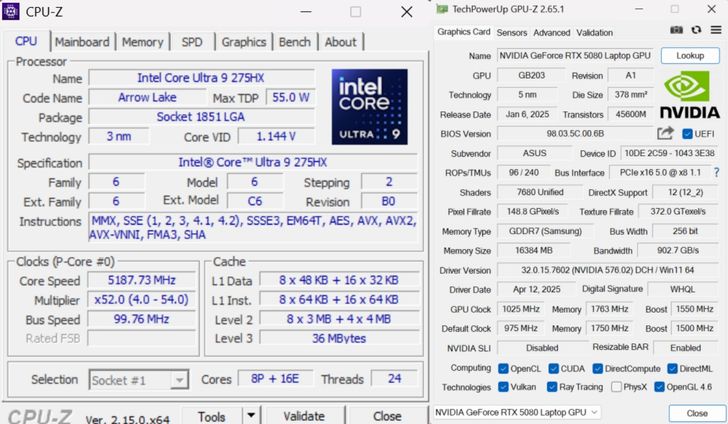Click the Bus Speed 99.76 MHz value

[142, 319]
